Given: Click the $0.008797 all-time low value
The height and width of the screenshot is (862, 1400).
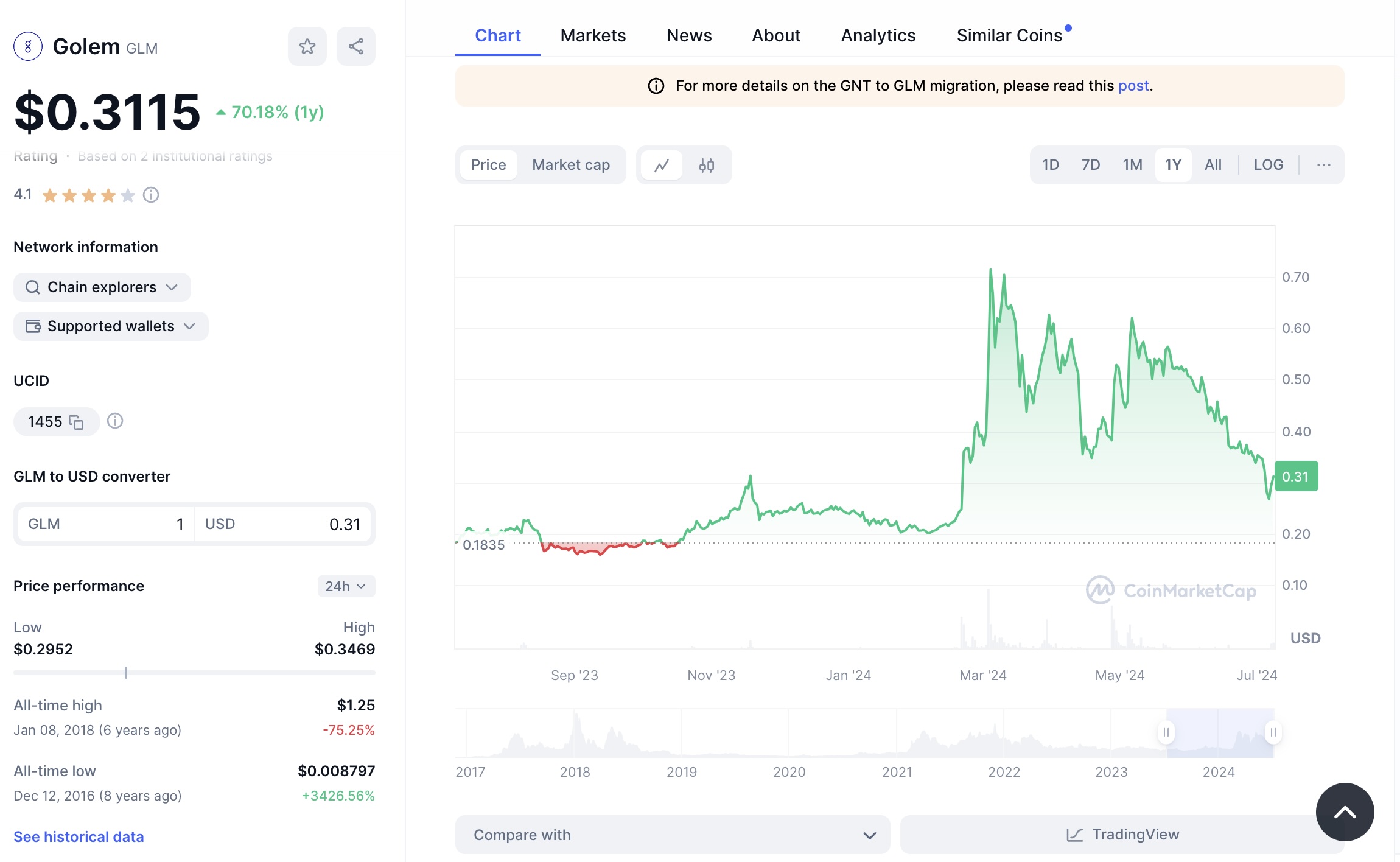Looking at the screenshot, I should tap(336, 771).
